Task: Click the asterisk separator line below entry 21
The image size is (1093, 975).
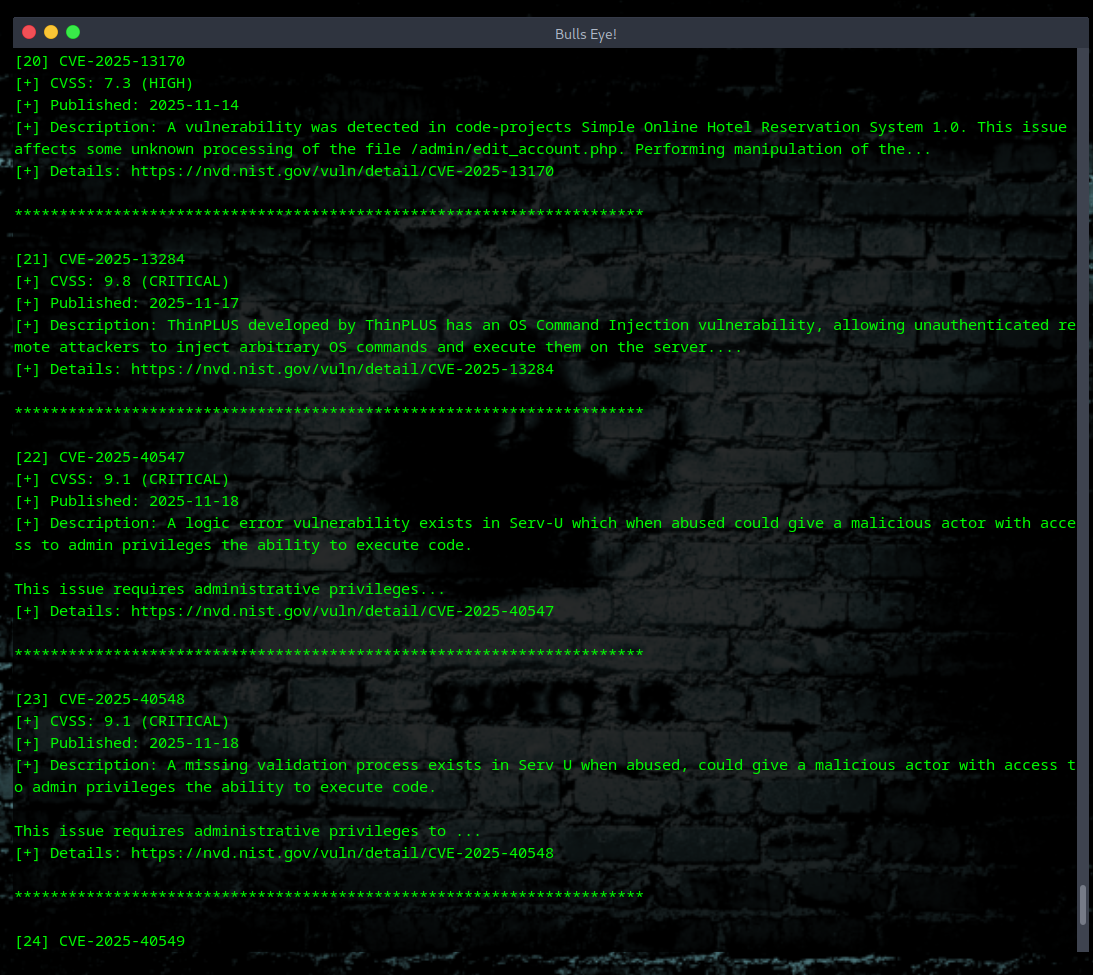Action: [x=328, y=412]
